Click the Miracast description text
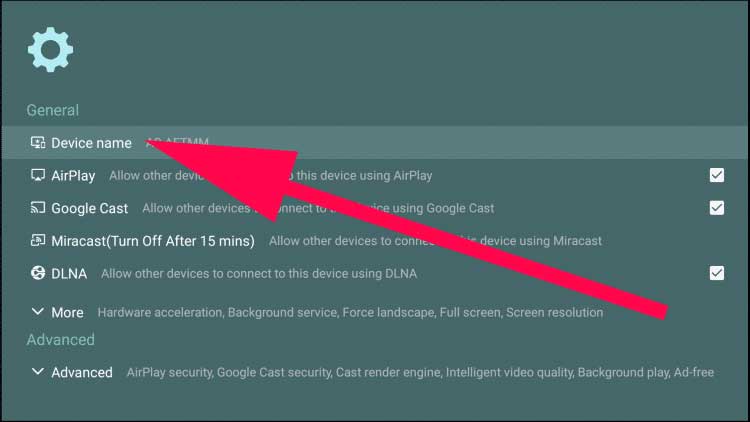Viewport: 750px width, 422px height. (435, 241)
